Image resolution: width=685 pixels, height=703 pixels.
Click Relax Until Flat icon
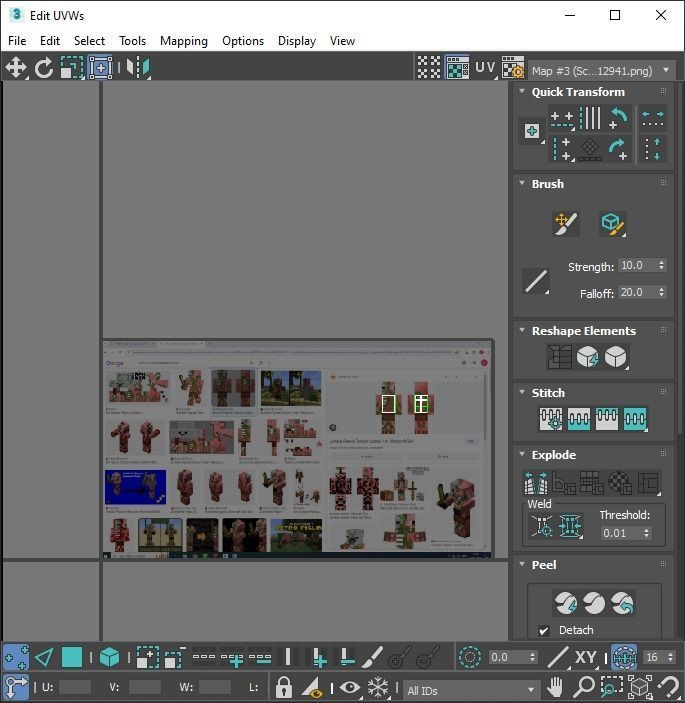click(588, 357)
